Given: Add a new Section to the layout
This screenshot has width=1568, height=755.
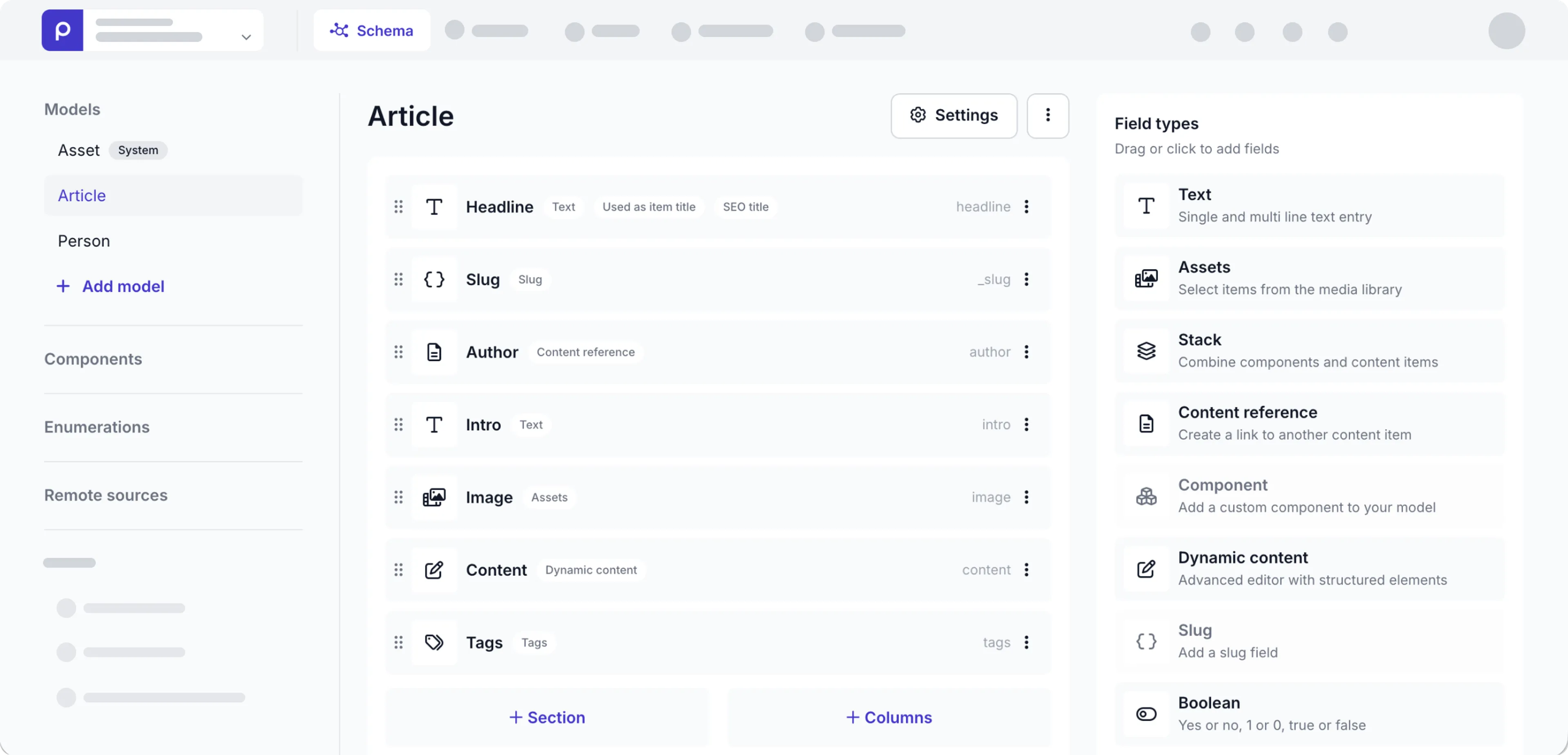Looking at the screenshot, I should click(x=547, y=717).
